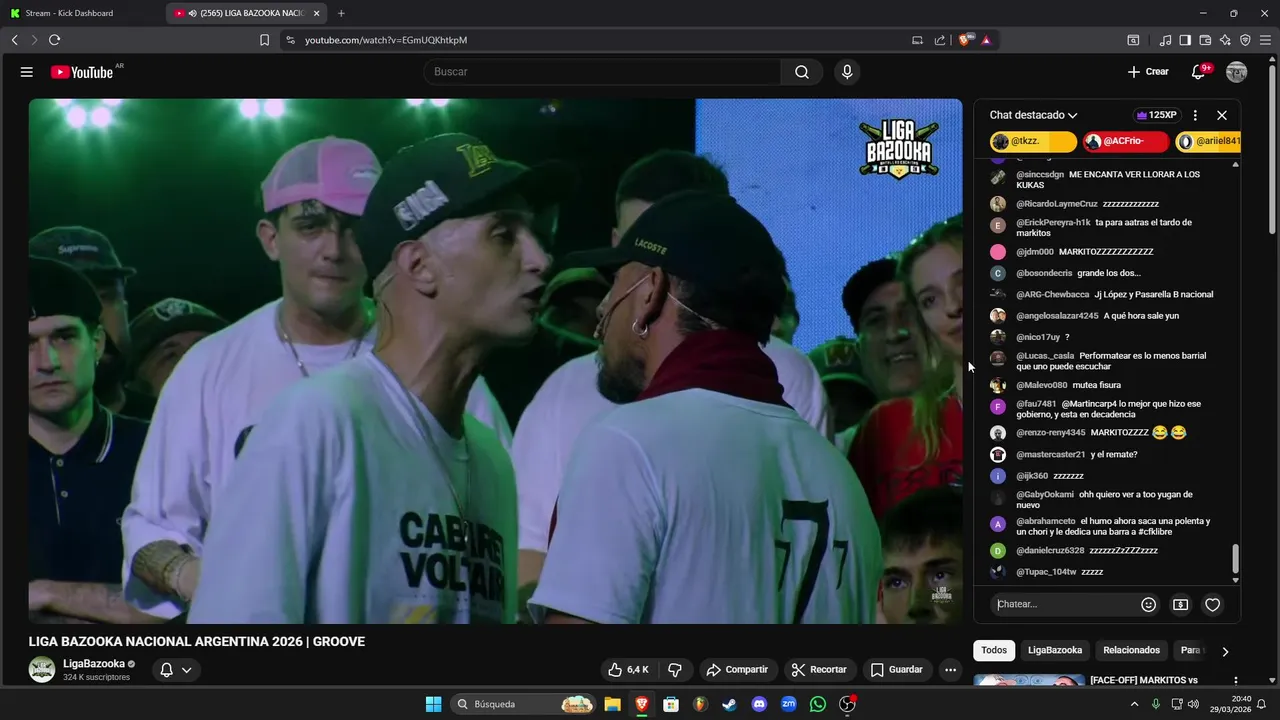Go back in browser history
This screenshot has height=720, width=1280.
click(14, 40)
